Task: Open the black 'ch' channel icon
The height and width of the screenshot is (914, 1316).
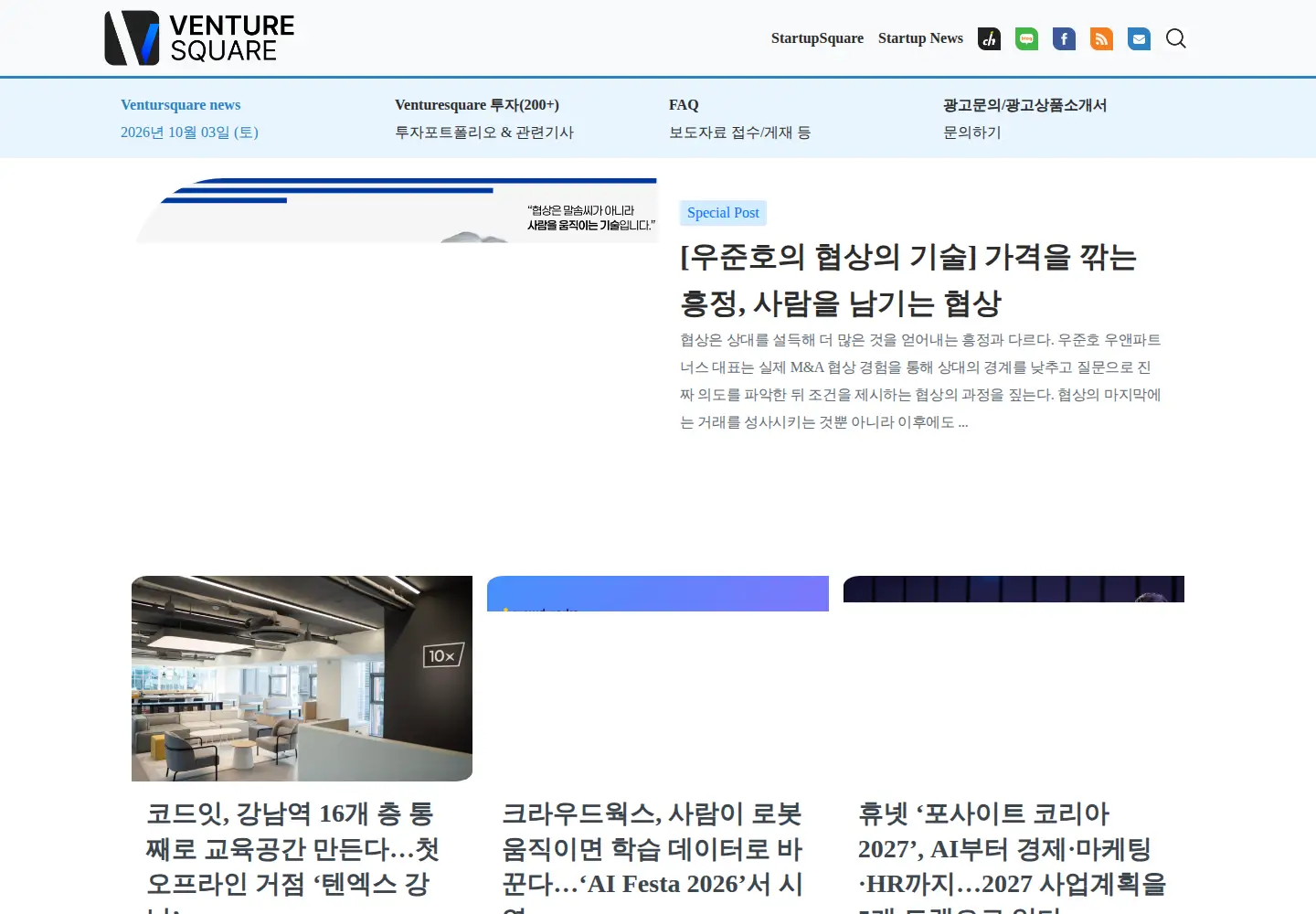Action: coord(989,38)
